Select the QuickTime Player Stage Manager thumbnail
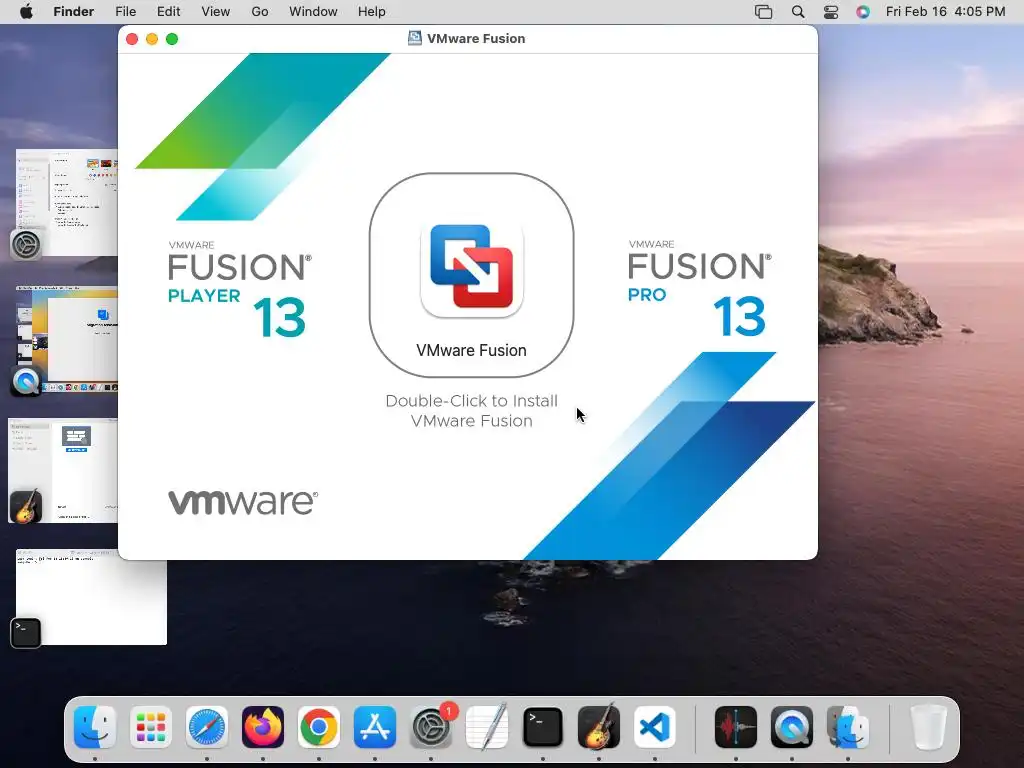Viewport: 1024px width, 768px height. 67,340
